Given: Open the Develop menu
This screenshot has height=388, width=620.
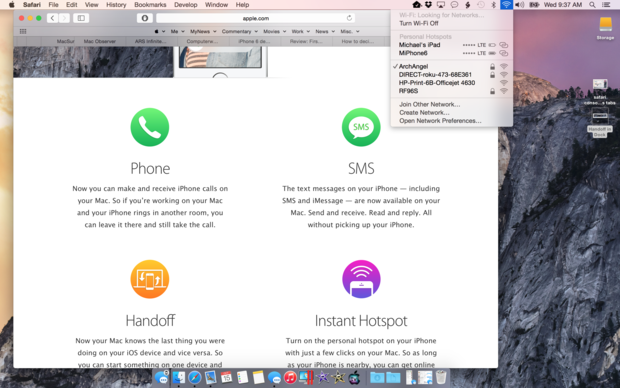Looking at the screenshot, I should 185,5.
